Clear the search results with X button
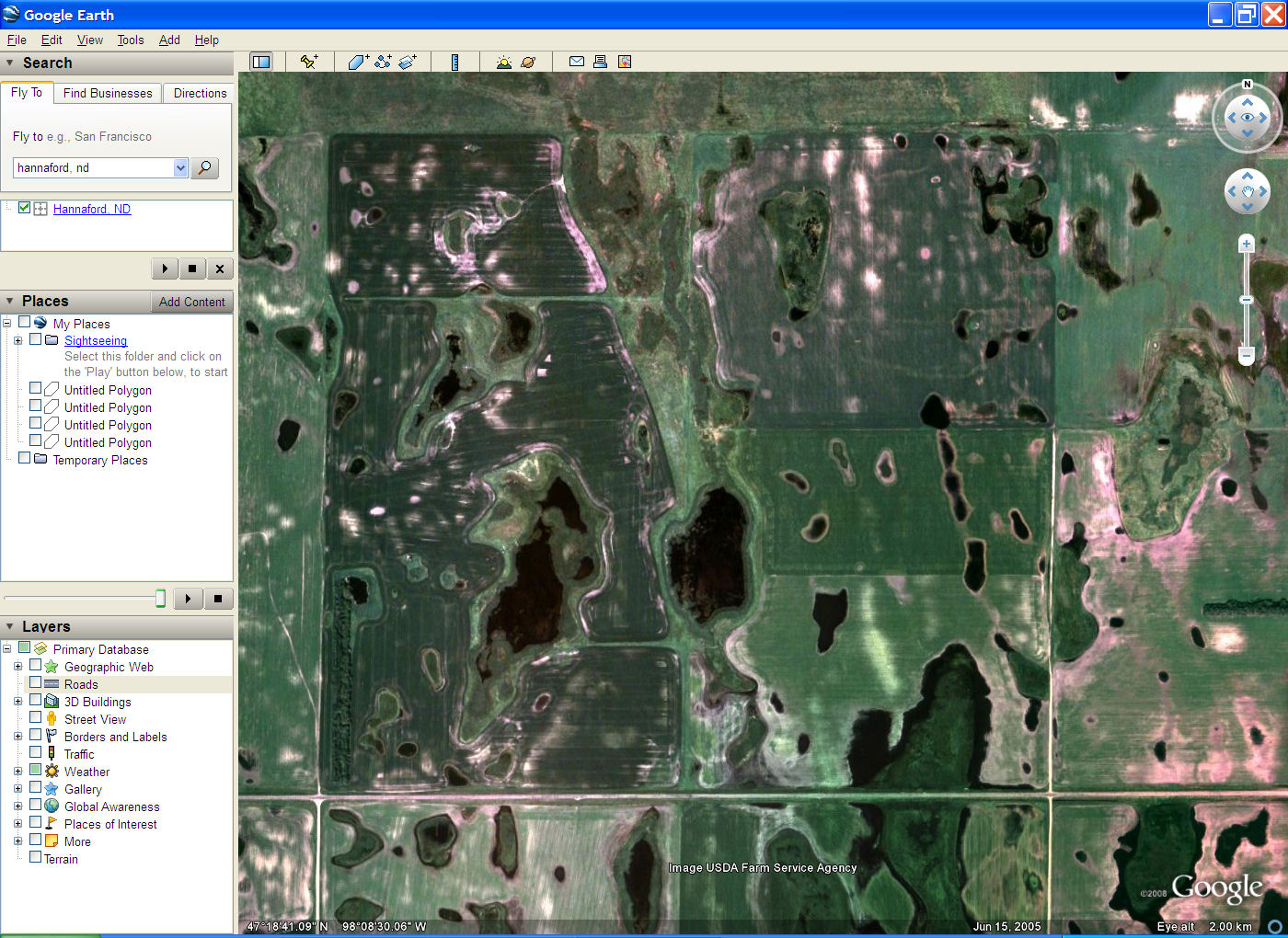1288x938 pixels. point(220,269)
